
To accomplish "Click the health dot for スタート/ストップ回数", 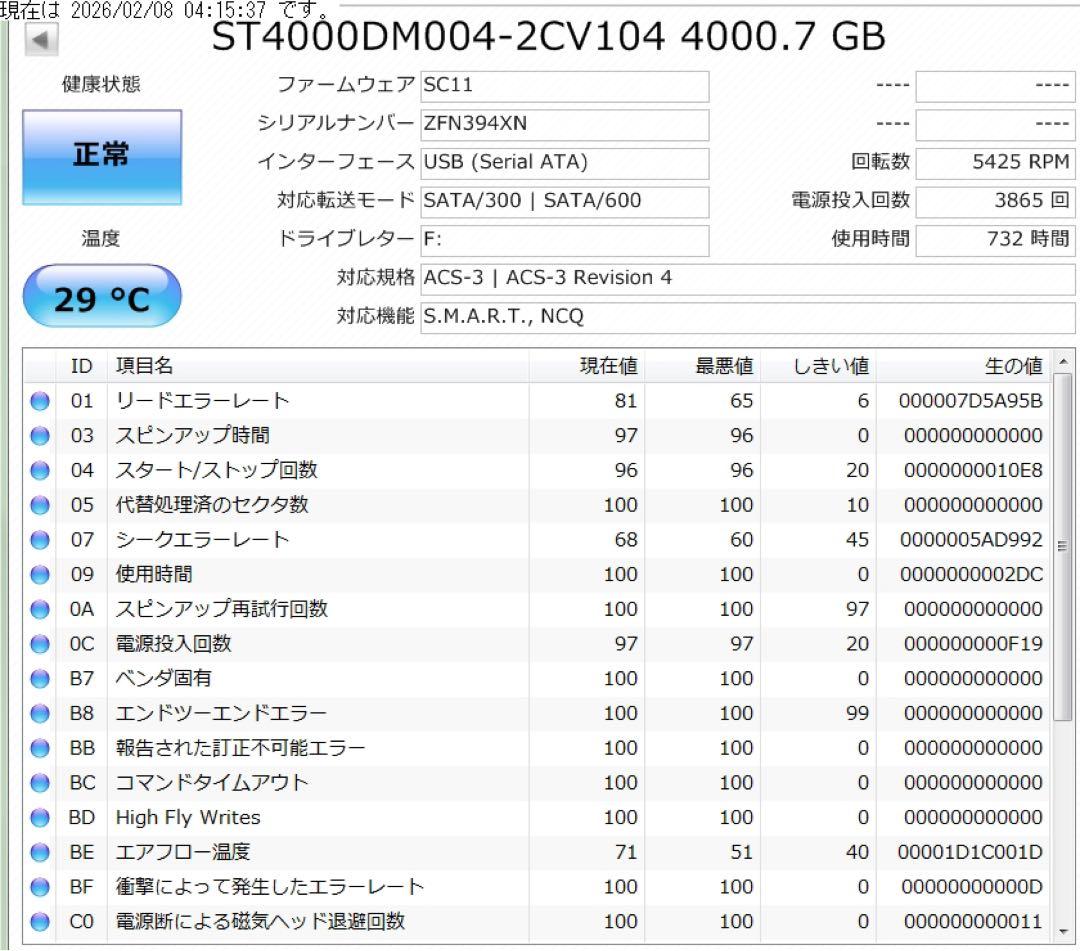I will [x=39, y=470].
